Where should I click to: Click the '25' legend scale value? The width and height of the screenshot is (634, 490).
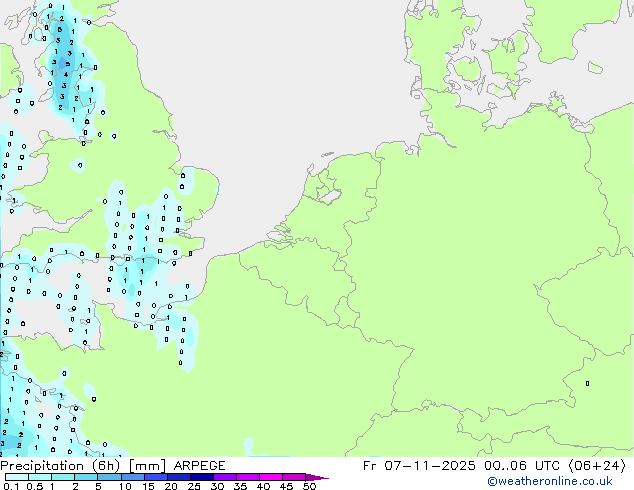pos(194,486)
